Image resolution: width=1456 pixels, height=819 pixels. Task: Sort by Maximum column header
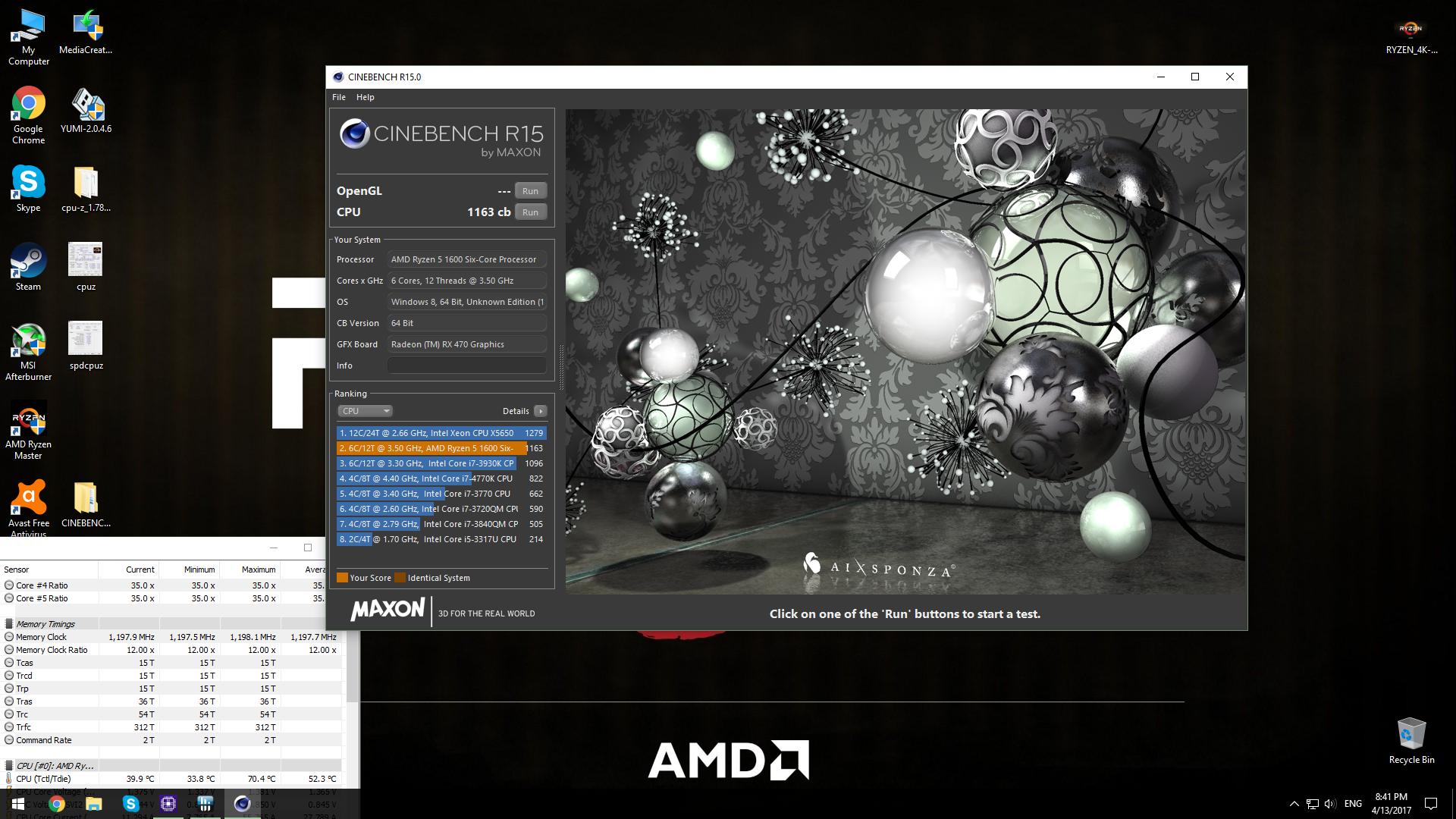pos(258,570)
